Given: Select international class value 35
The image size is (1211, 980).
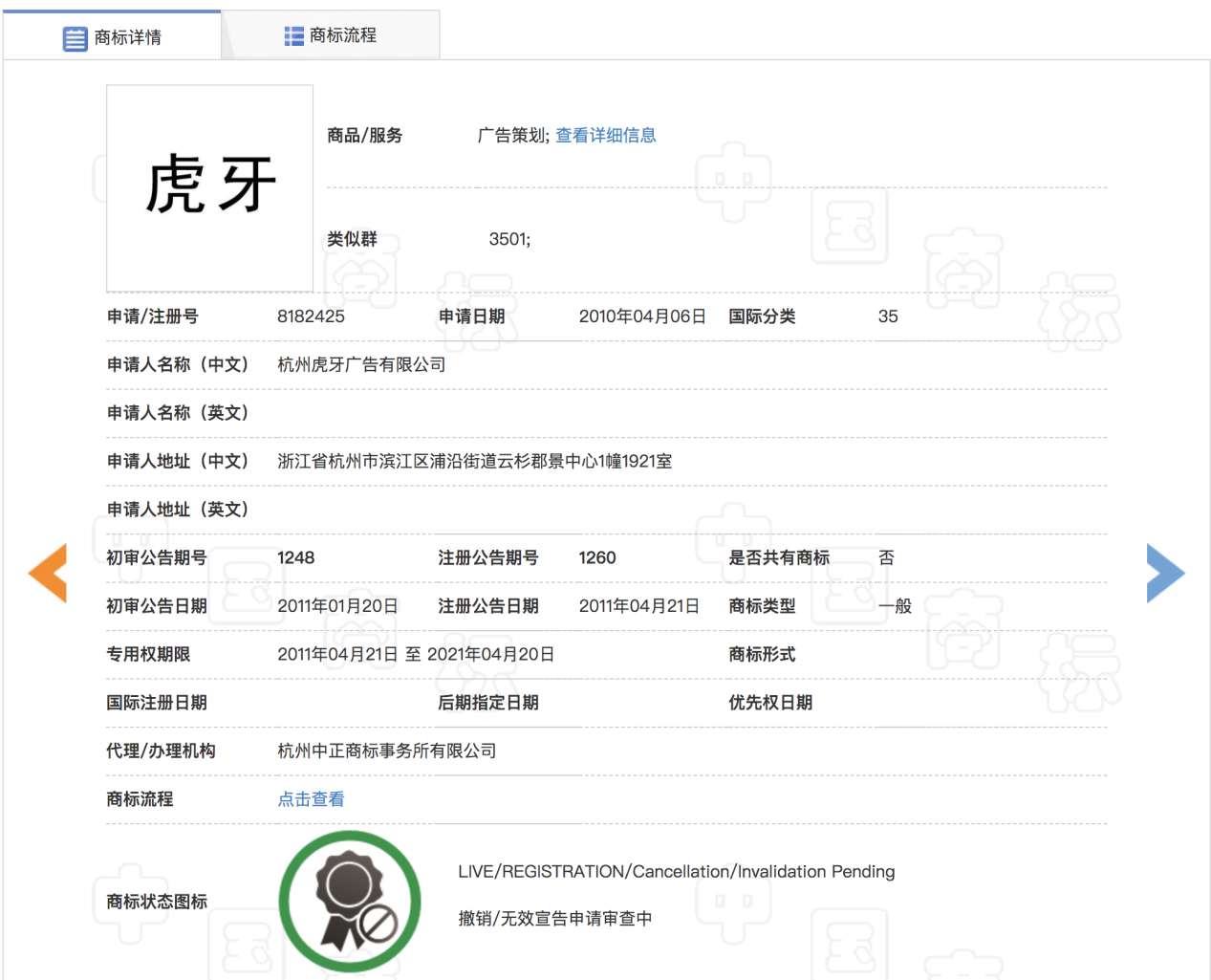Looking at the screenshot, I should tap(888, 316).
